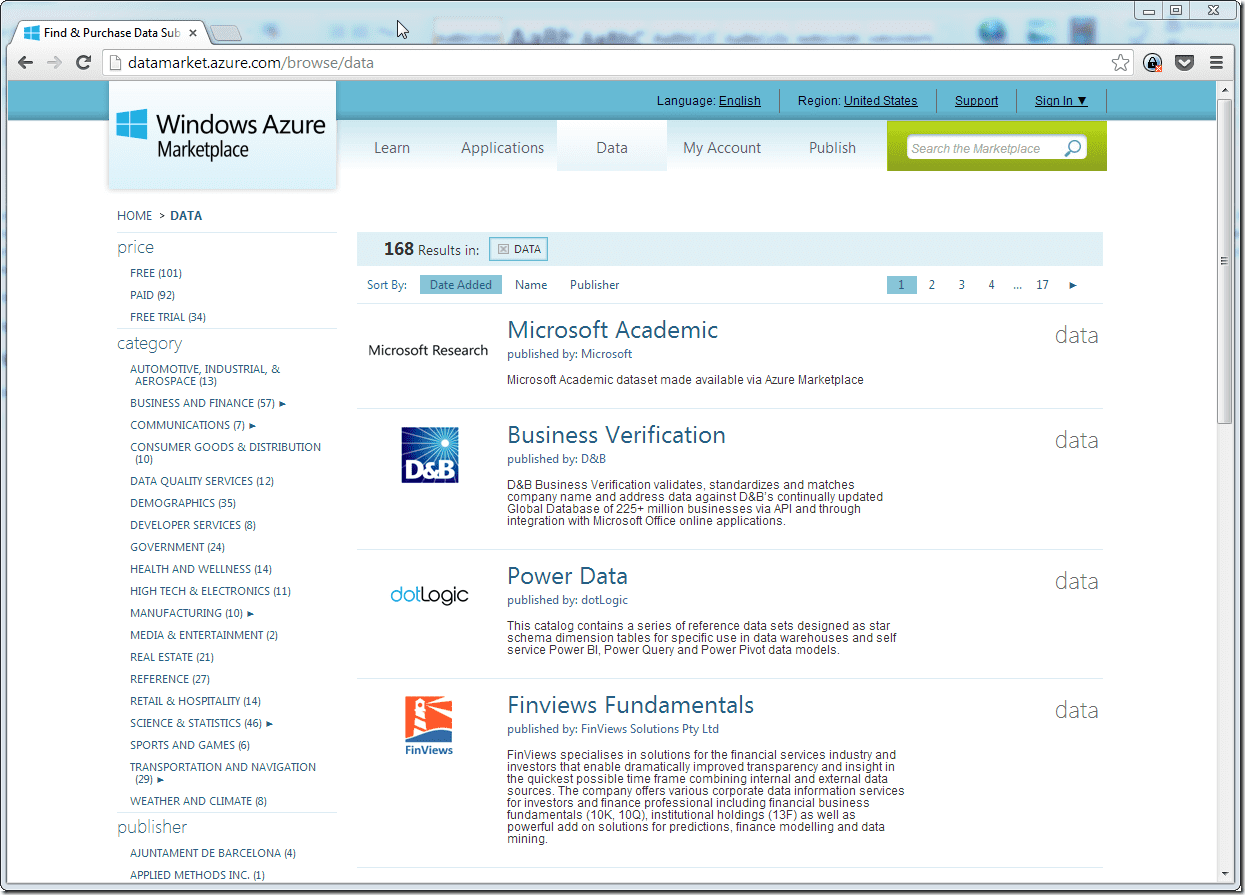The height and width of the screenshot is (895, 1245).
Task: Filter by FREE TRIAL (34)
Action: (168, 317)
